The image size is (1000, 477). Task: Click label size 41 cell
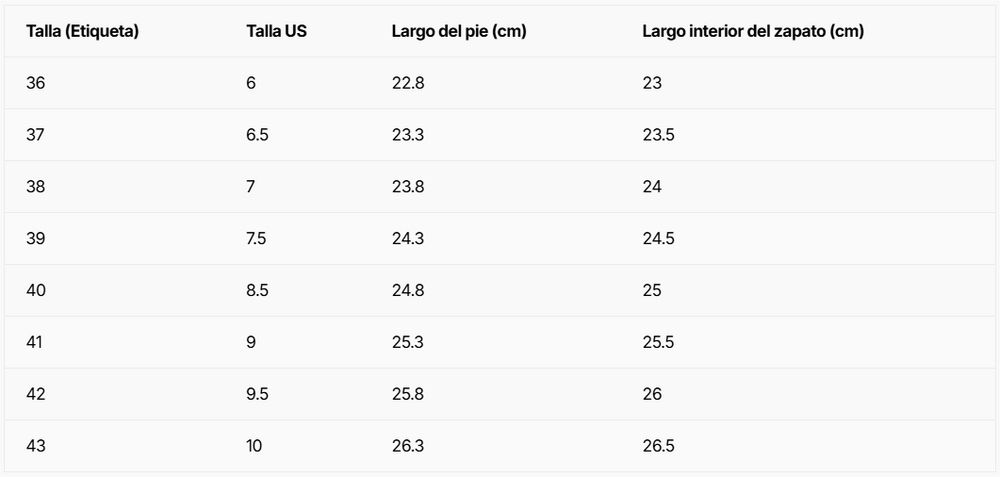(36, 342)
